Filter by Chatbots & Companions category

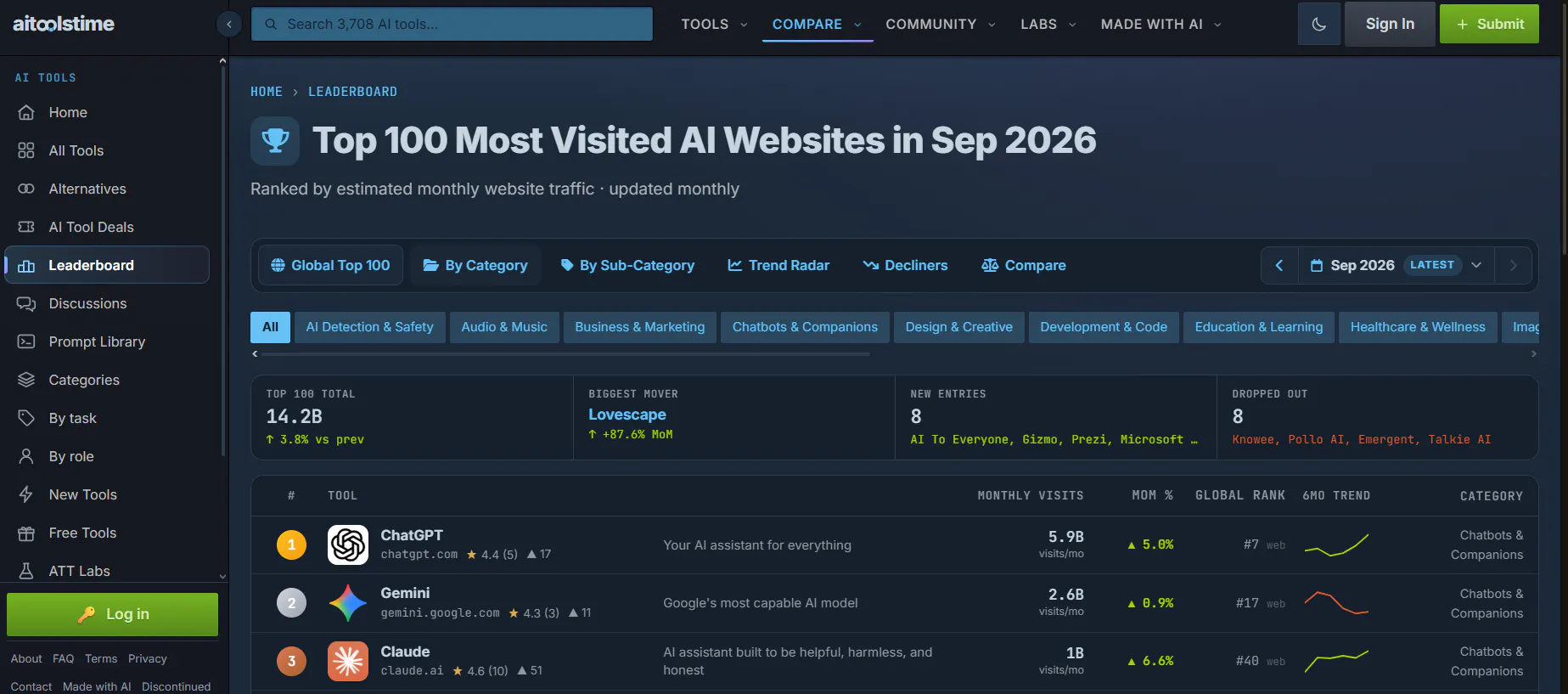click(x=805, y=327)
